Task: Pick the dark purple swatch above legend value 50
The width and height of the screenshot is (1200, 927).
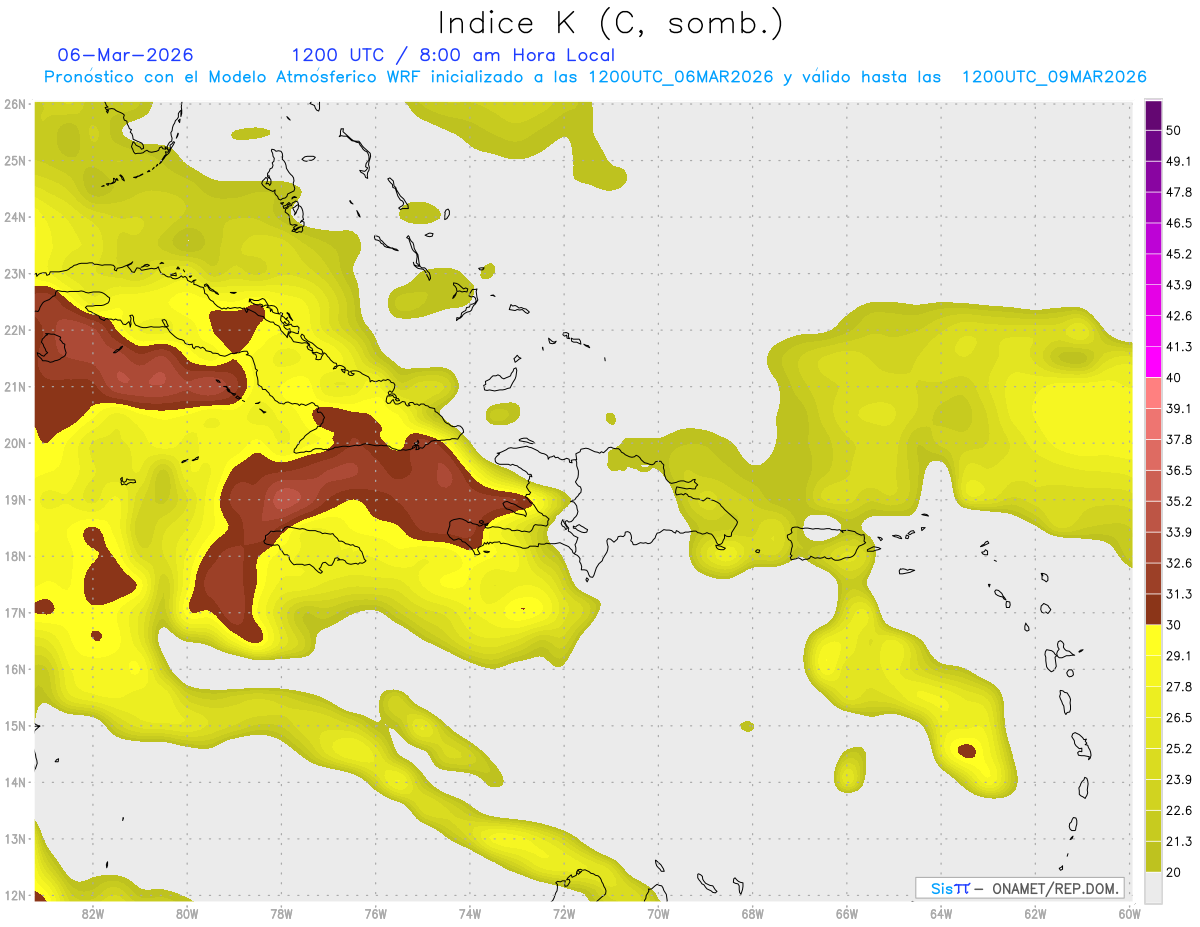Action: pyautogui.click(x=1153, y=115)
